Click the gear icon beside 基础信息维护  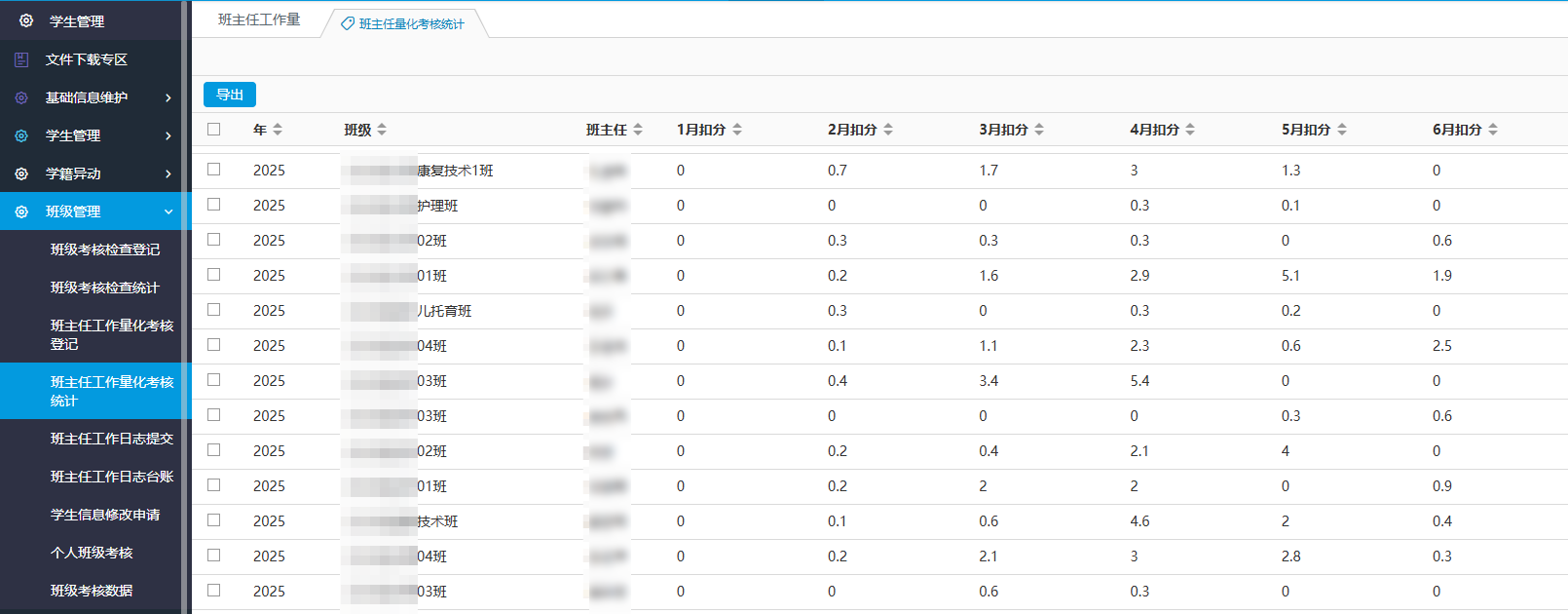coord(21,97)
